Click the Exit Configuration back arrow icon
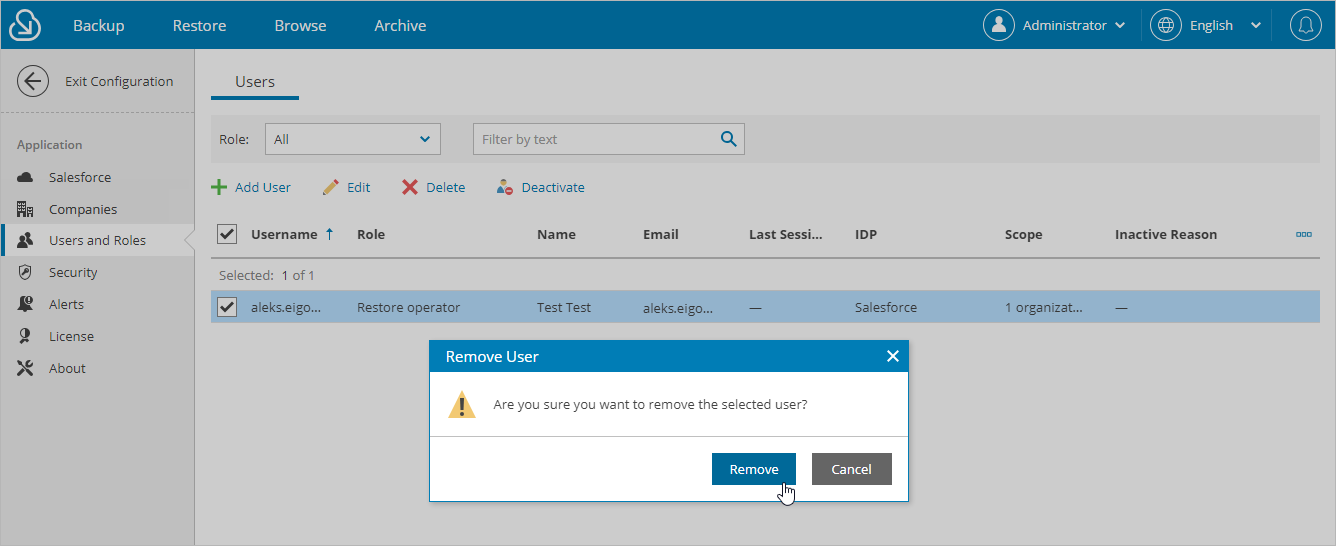The width and height of the screenshot is (1336, 546). click(33, 81)
